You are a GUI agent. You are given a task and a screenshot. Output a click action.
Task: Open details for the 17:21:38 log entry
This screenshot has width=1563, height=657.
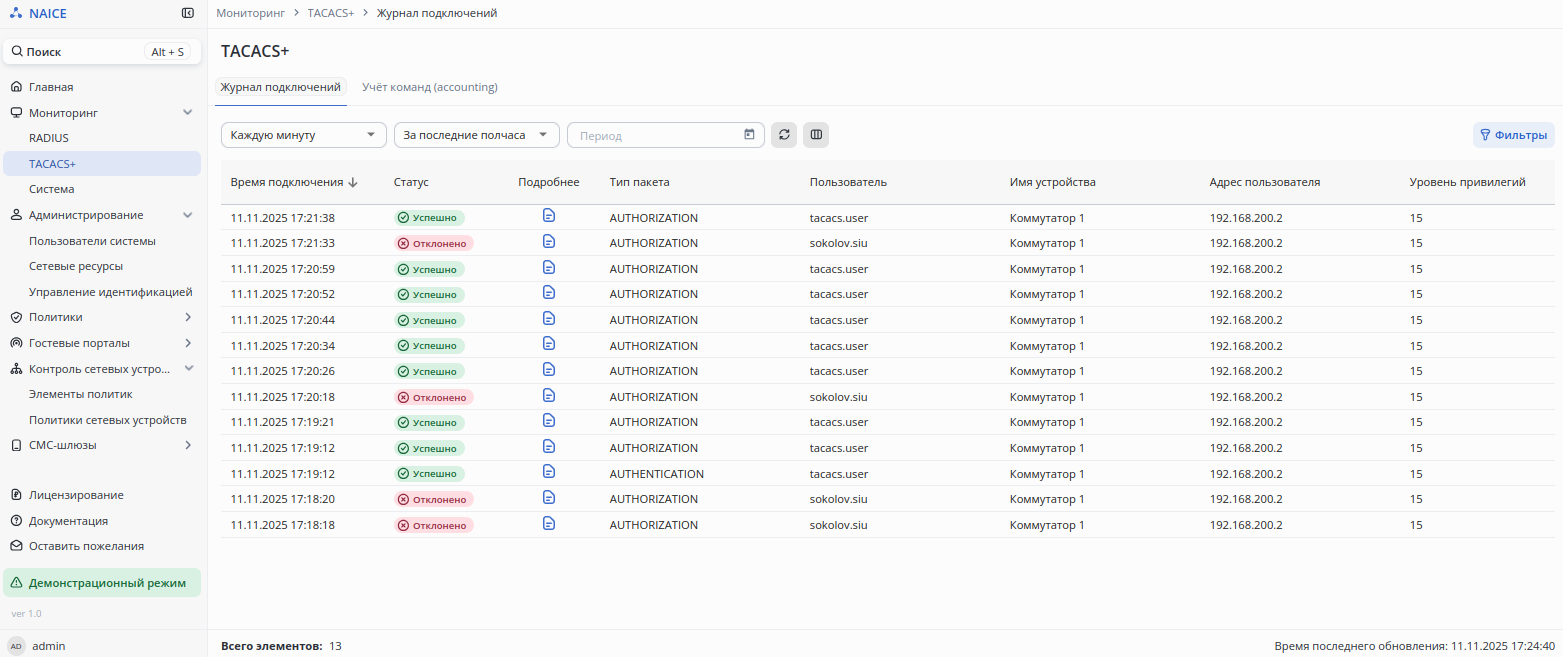(548, 216)
